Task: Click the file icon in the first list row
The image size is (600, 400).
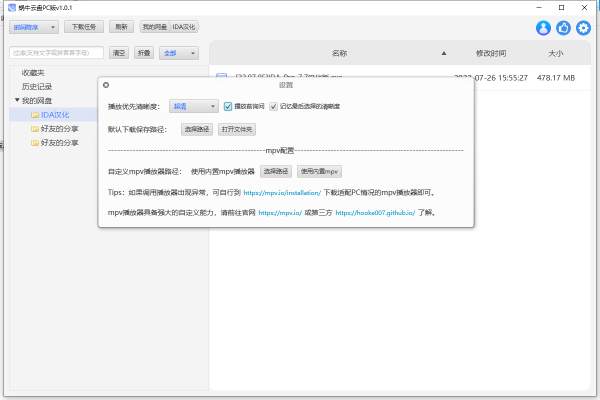Action: [x=222, y=76]
